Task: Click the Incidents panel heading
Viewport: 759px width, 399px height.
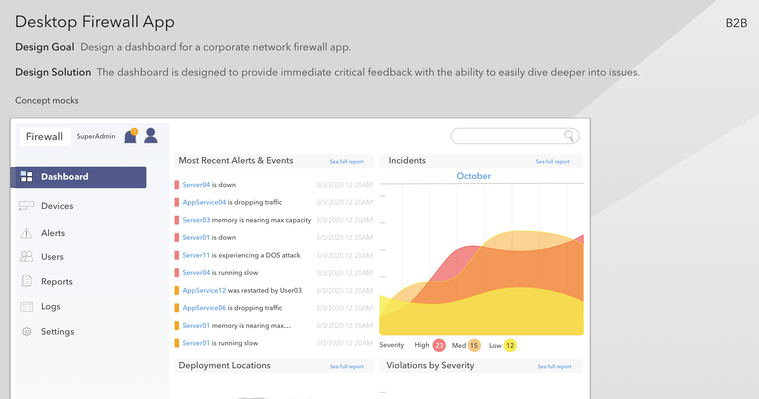Action: [x=407, y=161]
